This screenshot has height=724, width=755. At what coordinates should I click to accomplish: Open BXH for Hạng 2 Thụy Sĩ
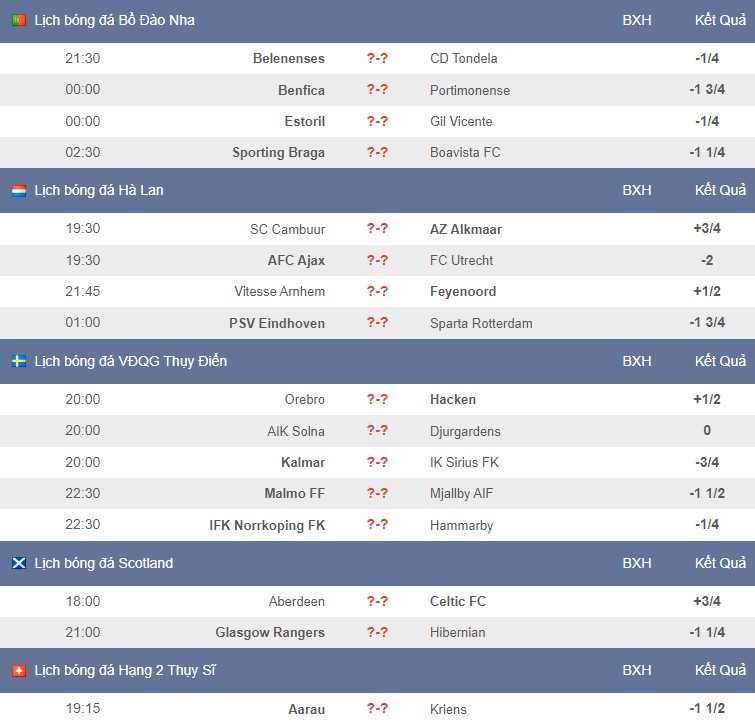[x=637, y=670]
